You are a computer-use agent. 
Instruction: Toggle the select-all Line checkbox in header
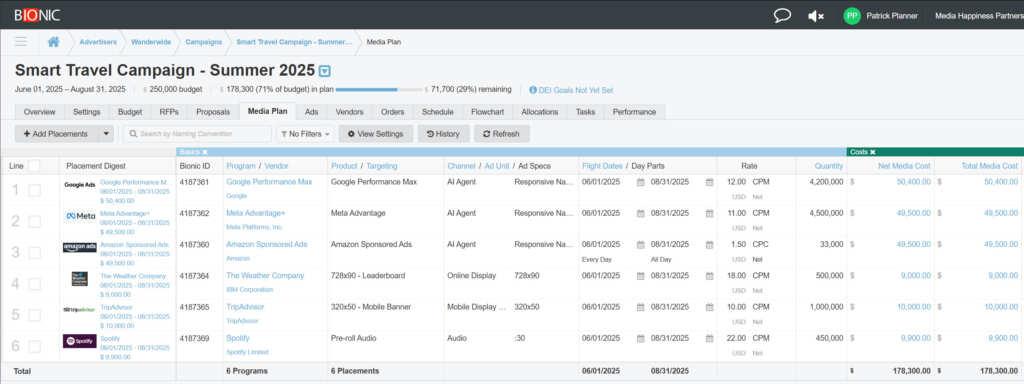point(34,166)
